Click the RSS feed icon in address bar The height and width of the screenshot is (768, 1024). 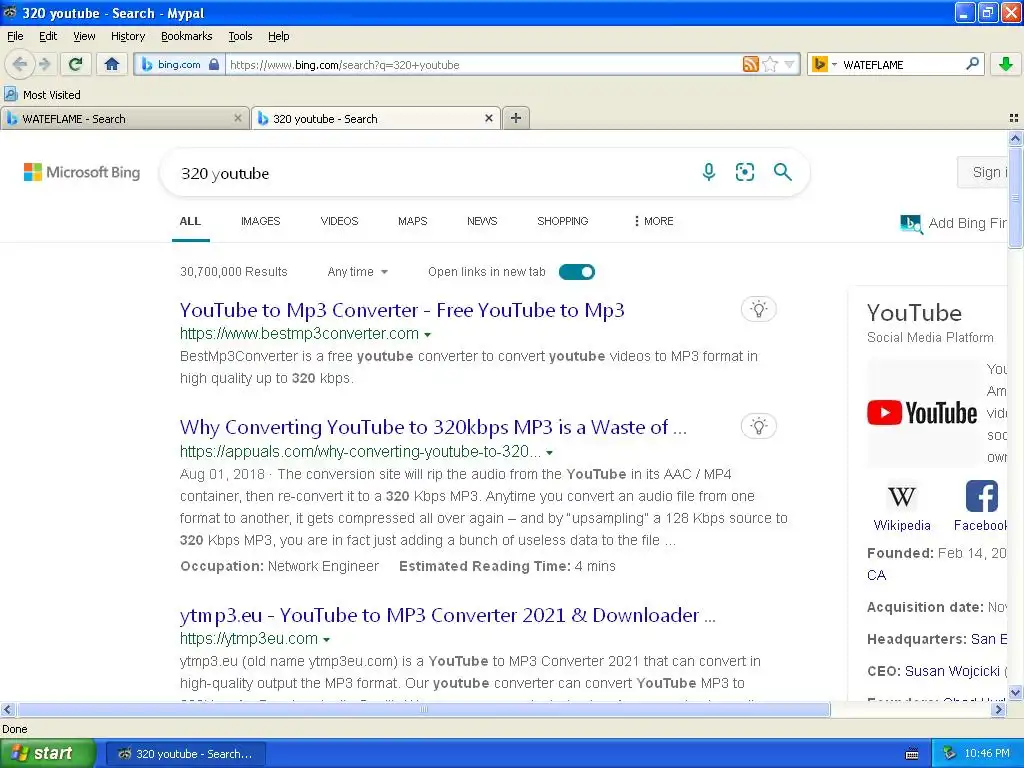[750, 64]
